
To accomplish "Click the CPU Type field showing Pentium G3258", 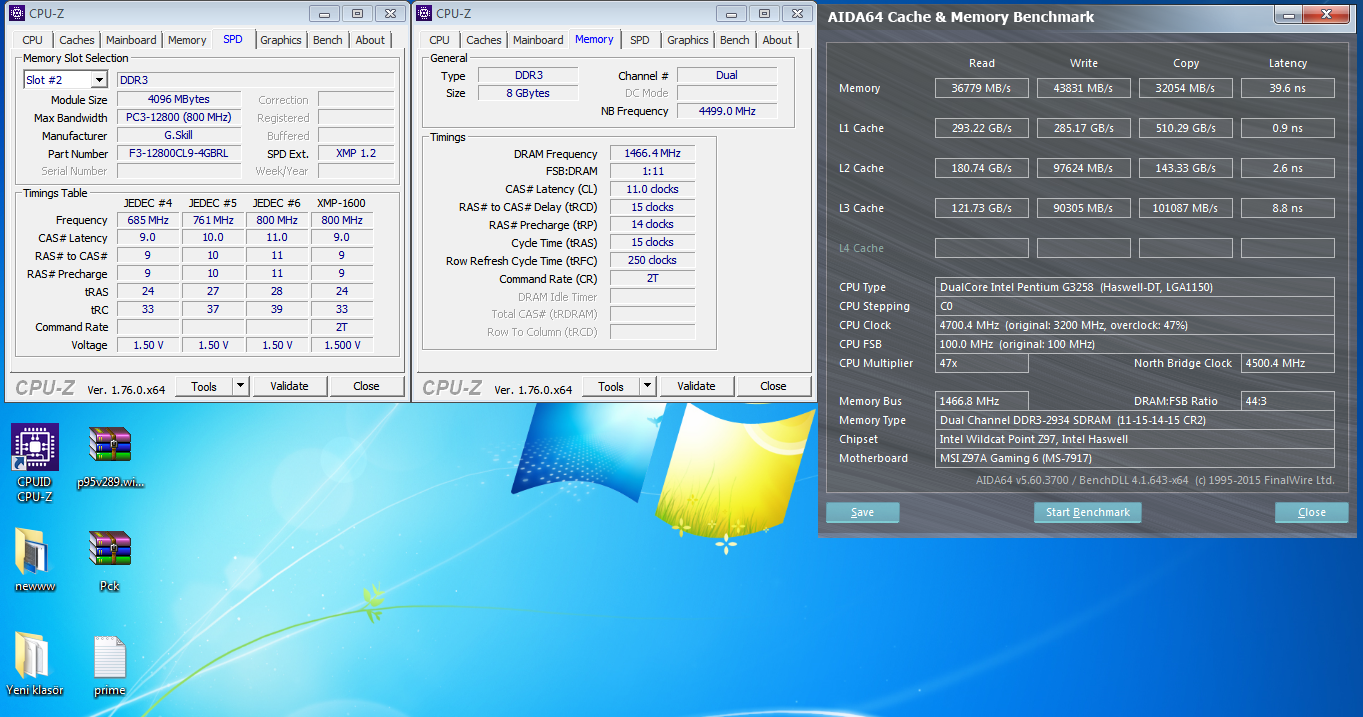I will 1135,287.
